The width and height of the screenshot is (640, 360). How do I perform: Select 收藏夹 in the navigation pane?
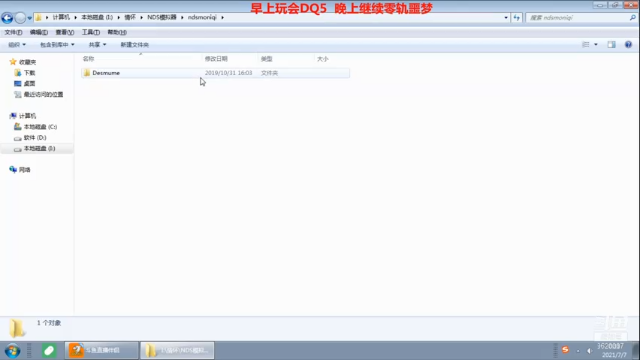[x=27, y=62]
